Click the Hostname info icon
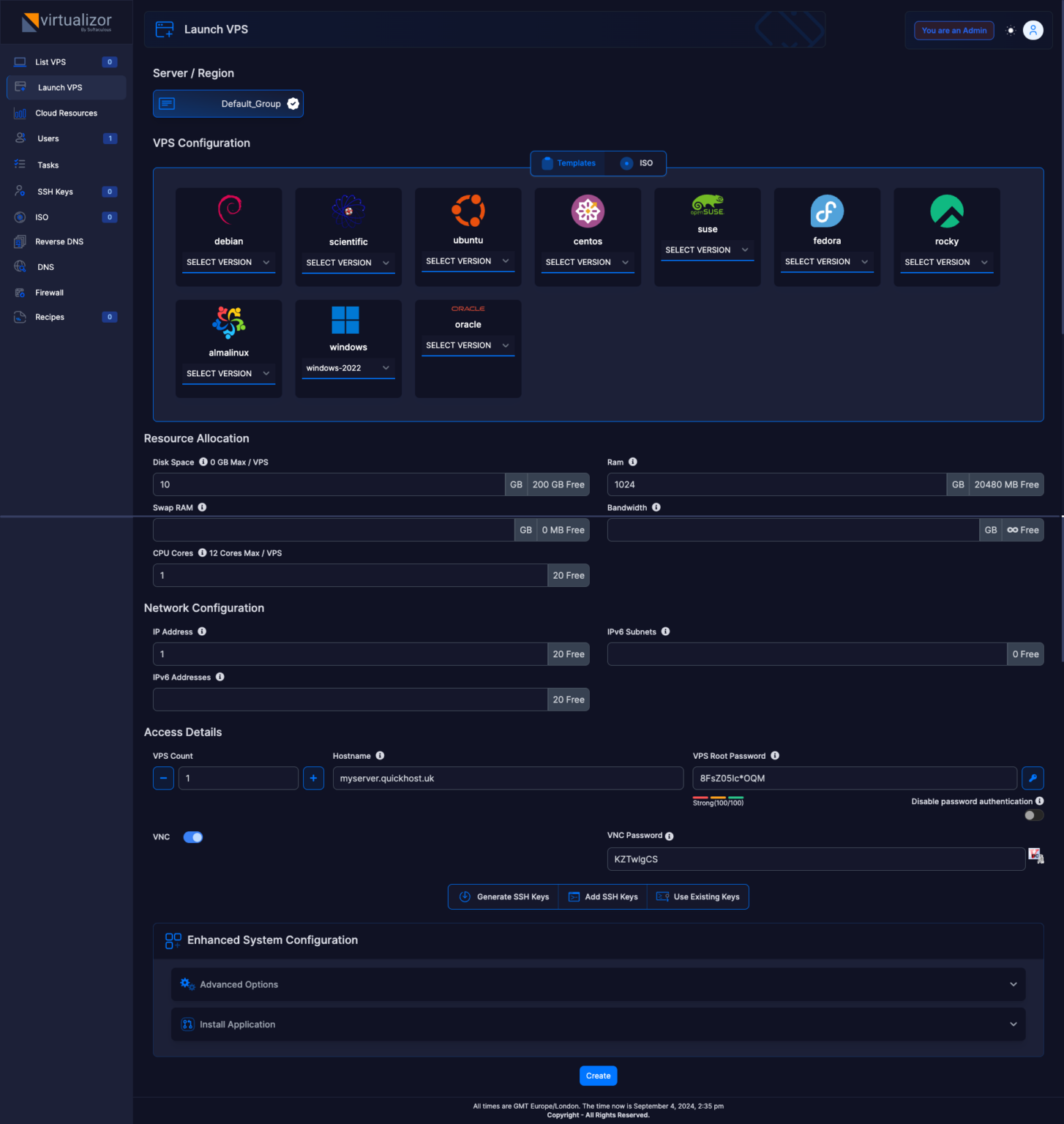 (380, 756)
